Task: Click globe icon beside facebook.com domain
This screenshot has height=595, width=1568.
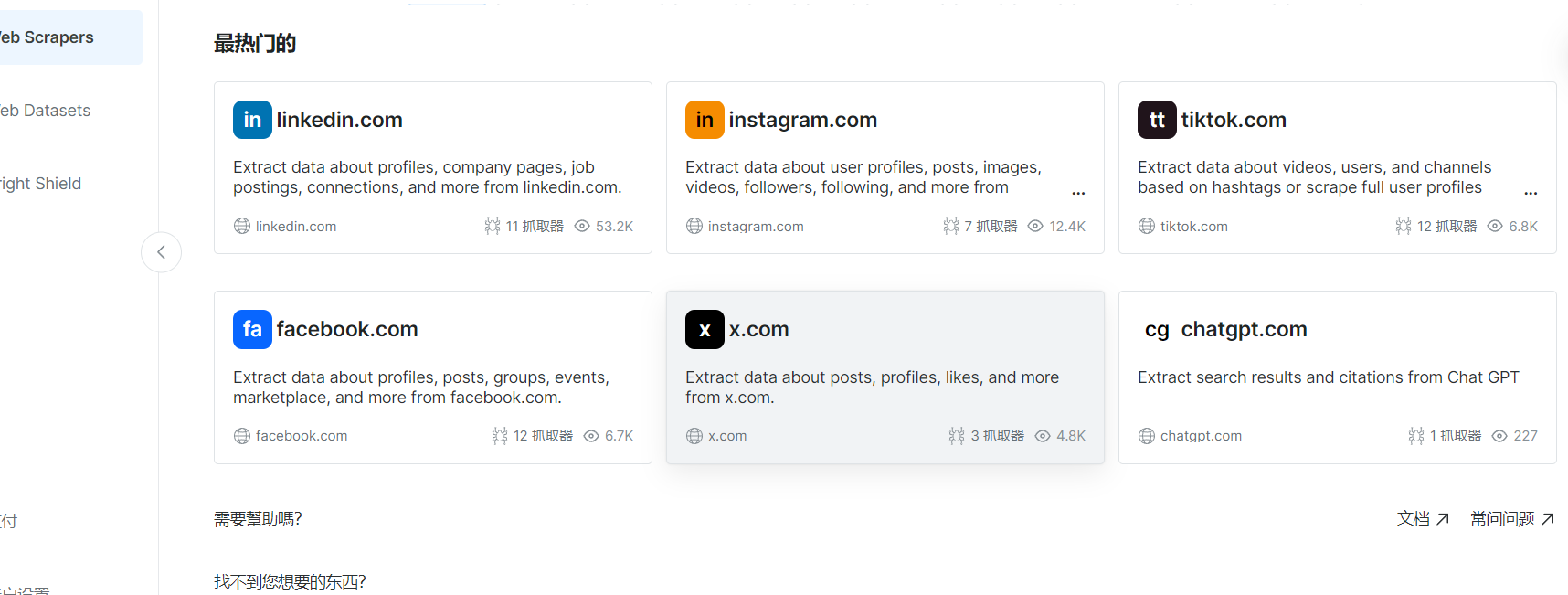Action: [242, 436]
